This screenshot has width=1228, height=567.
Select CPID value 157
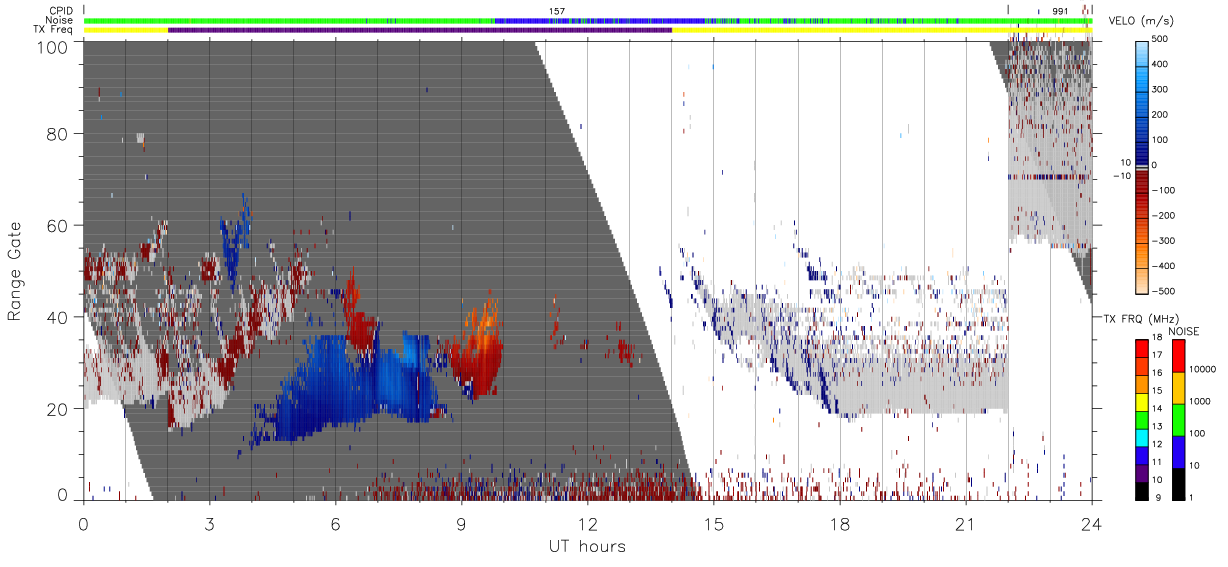point(557,11)
